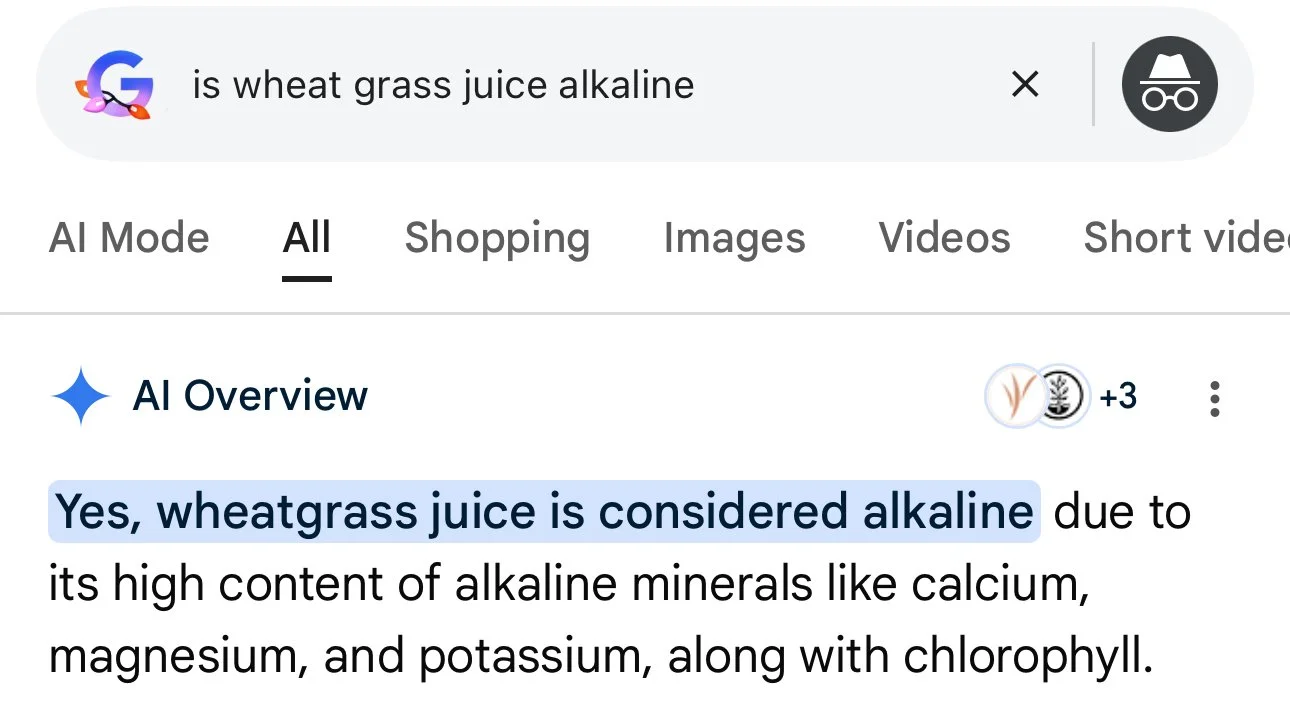Expand the +3 additional sources
The image size is (1290, 702).
point(1118,397)
